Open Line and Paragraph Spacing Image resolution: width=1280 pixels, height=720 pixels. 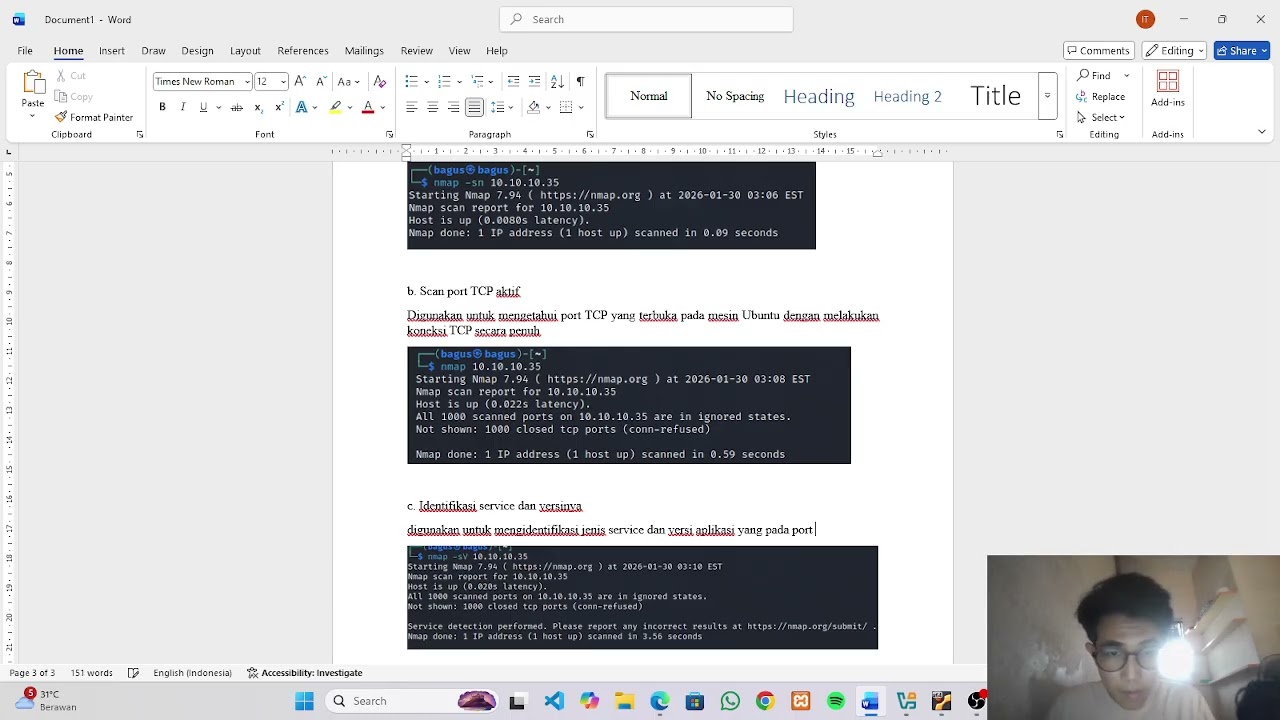497,107
